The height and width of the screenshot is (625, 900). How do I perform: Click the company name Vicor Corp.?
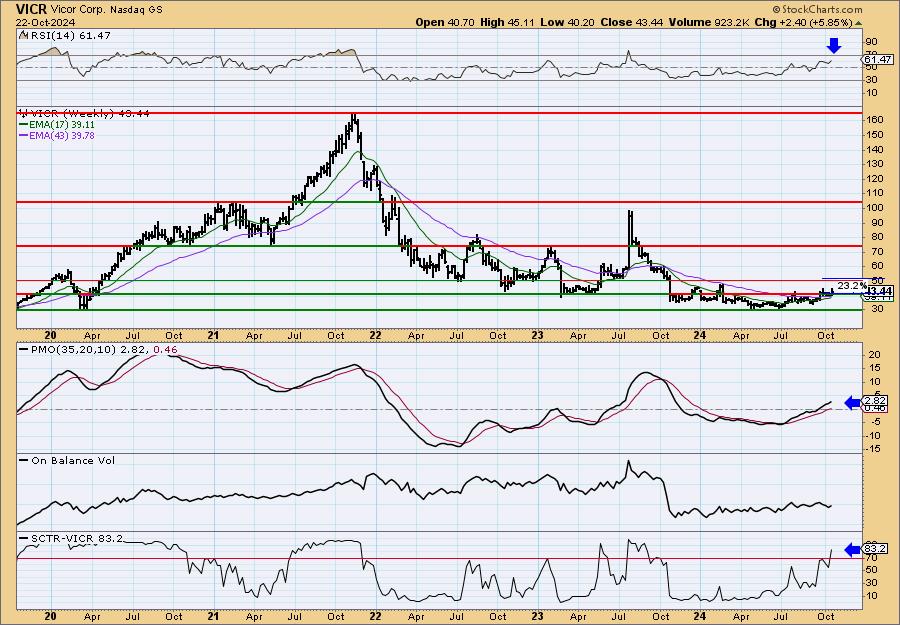tap(79, 10)
